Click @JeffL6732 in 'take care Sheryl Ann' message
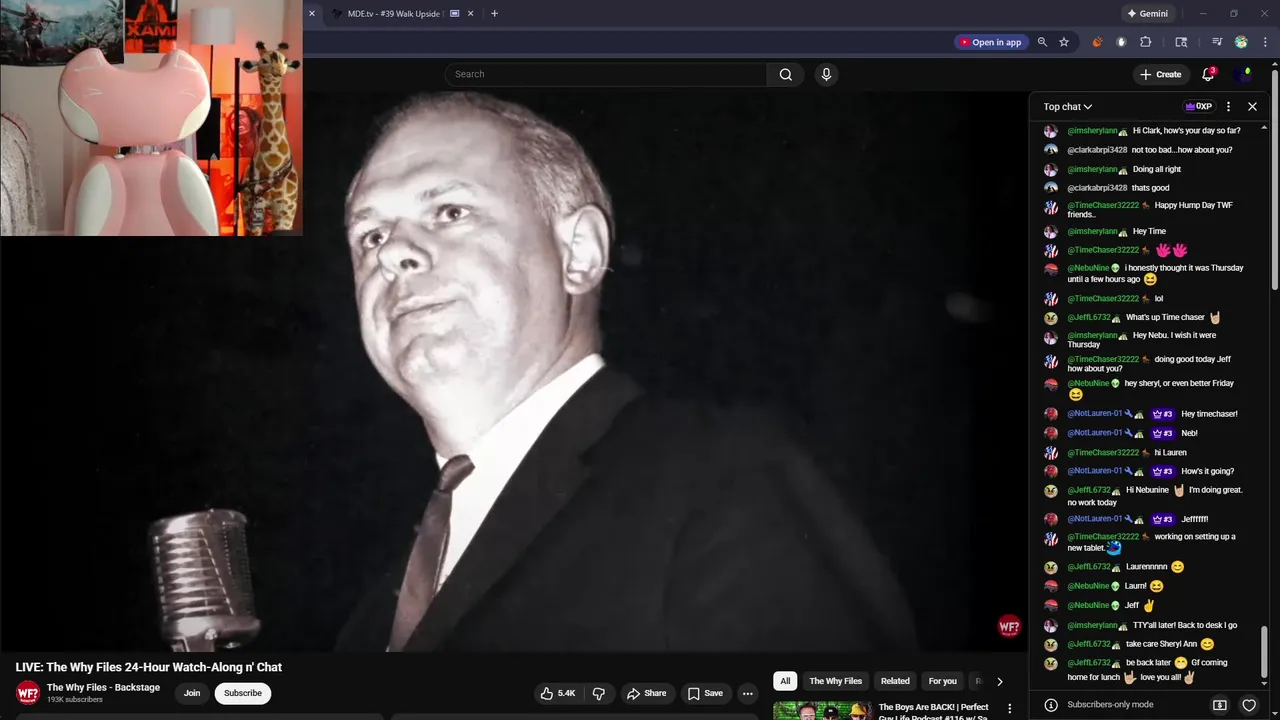The height and width of the screenshot is (720, 1280). (1089, 644)
